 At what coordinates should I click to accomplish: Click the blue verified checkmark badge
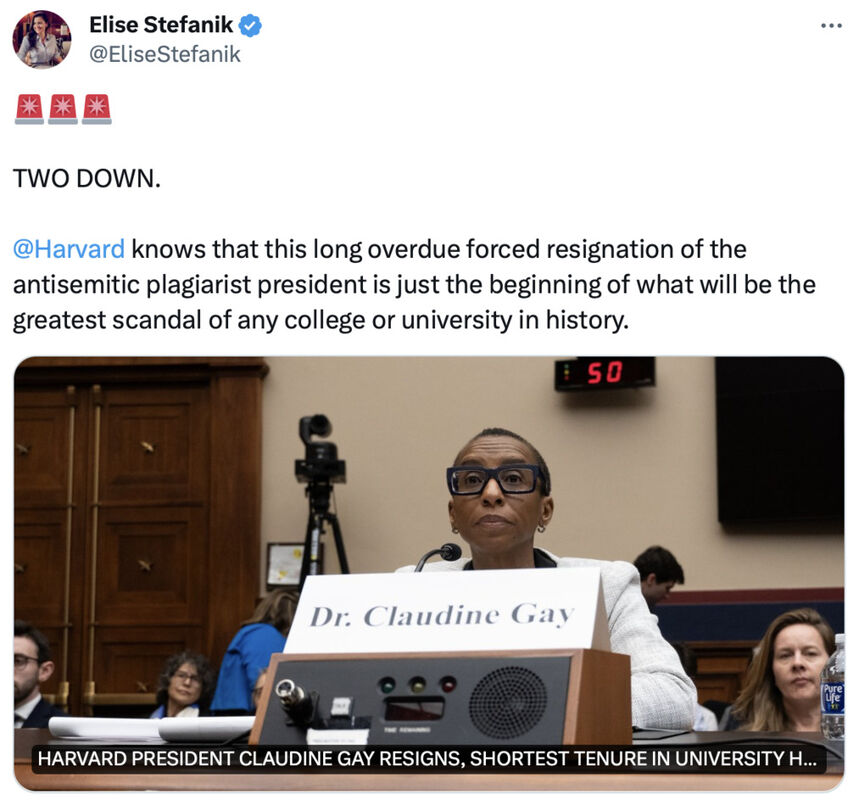pyautogui.click(x=250, y=25)
